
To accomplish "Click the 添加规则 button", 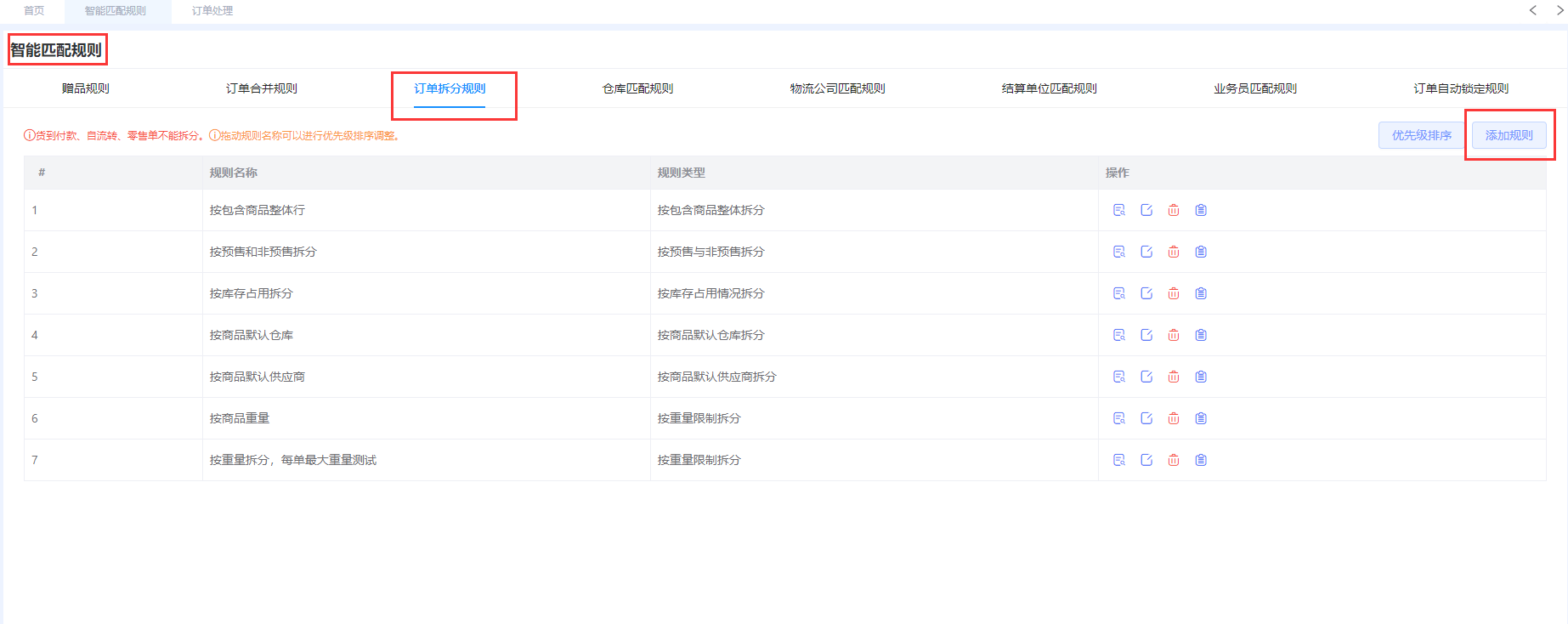I will 1509,135.
